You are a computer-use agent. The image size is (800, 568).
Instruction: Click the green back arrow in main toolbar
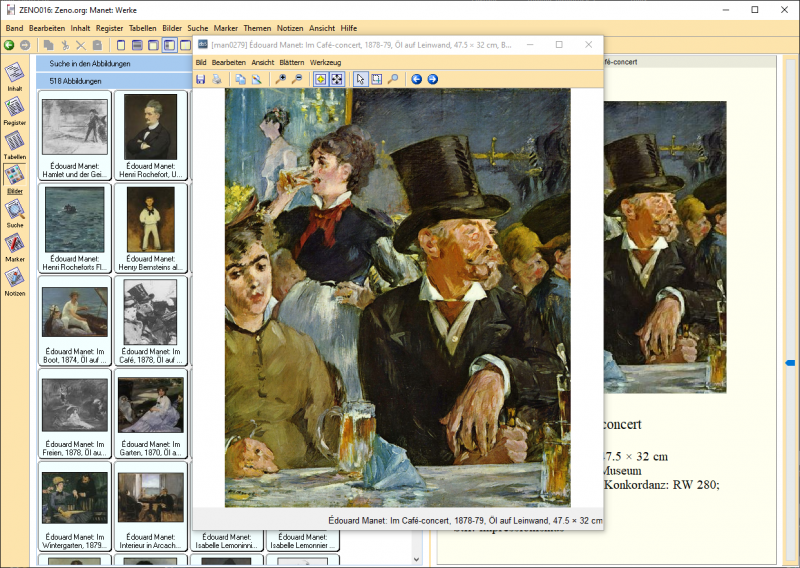click(x=9, y=45)
